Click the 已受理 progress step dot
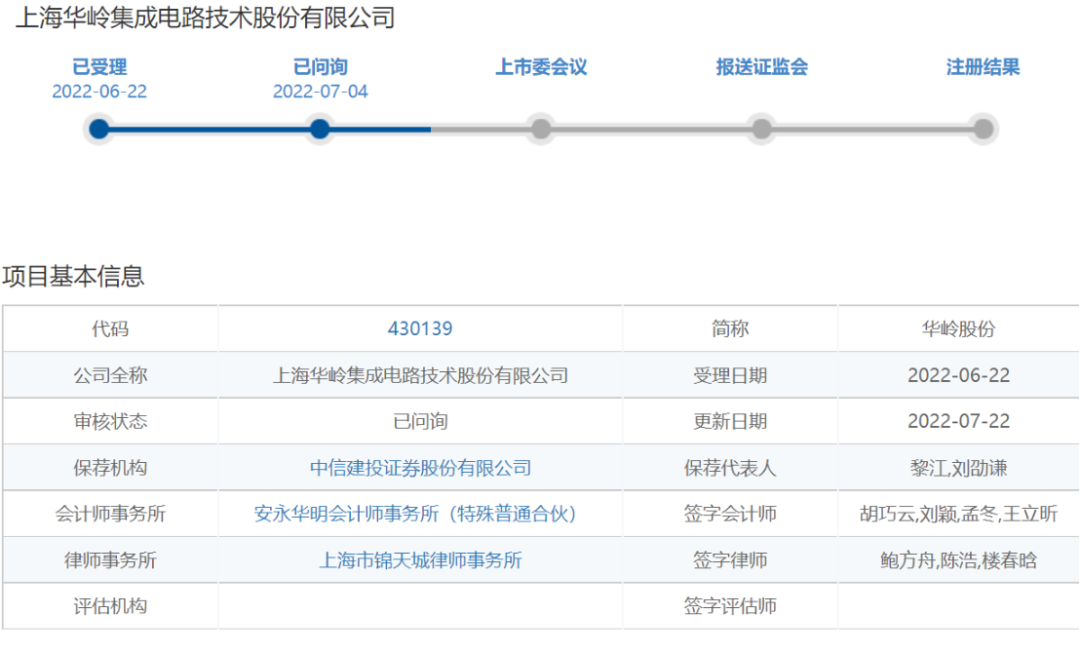This screenshot has height=653, width=1080. click(99, 129)
